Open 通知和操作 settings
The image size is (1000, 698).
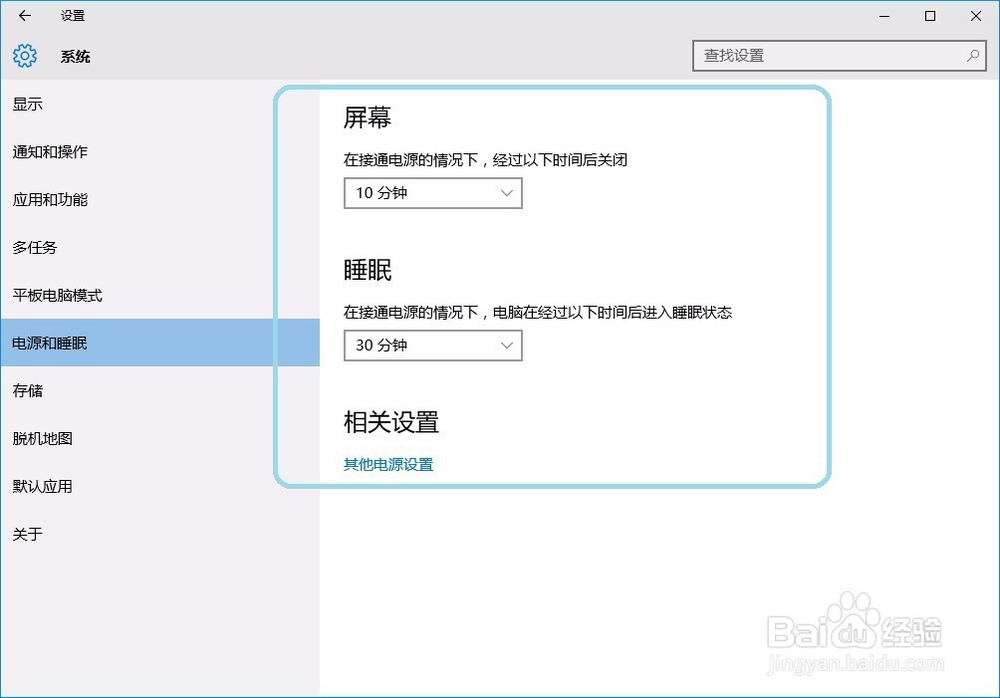coord(50,152)
